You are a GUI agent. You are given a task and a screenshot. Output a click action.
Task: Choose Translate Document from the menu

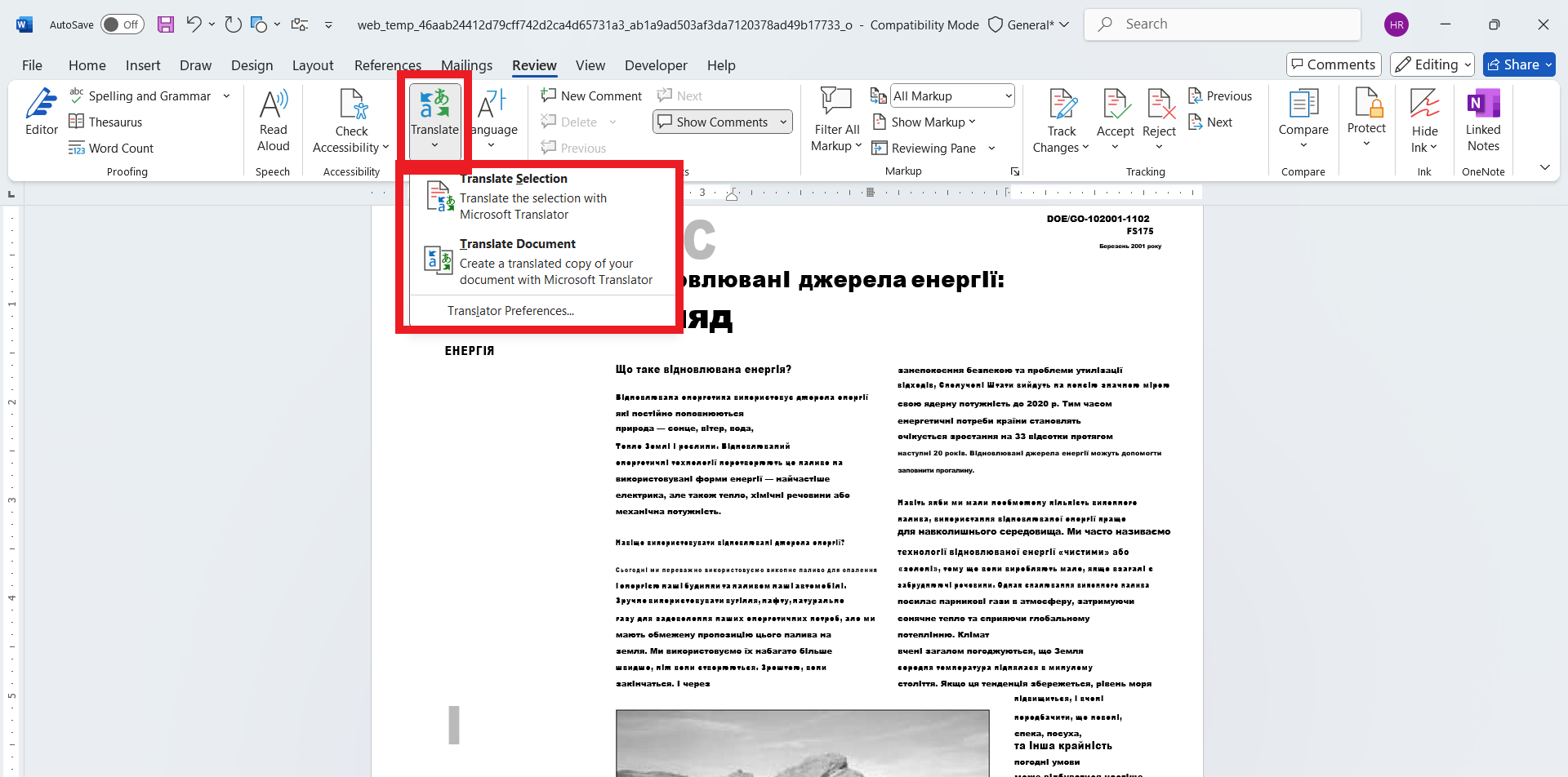(x=544, y=262)
